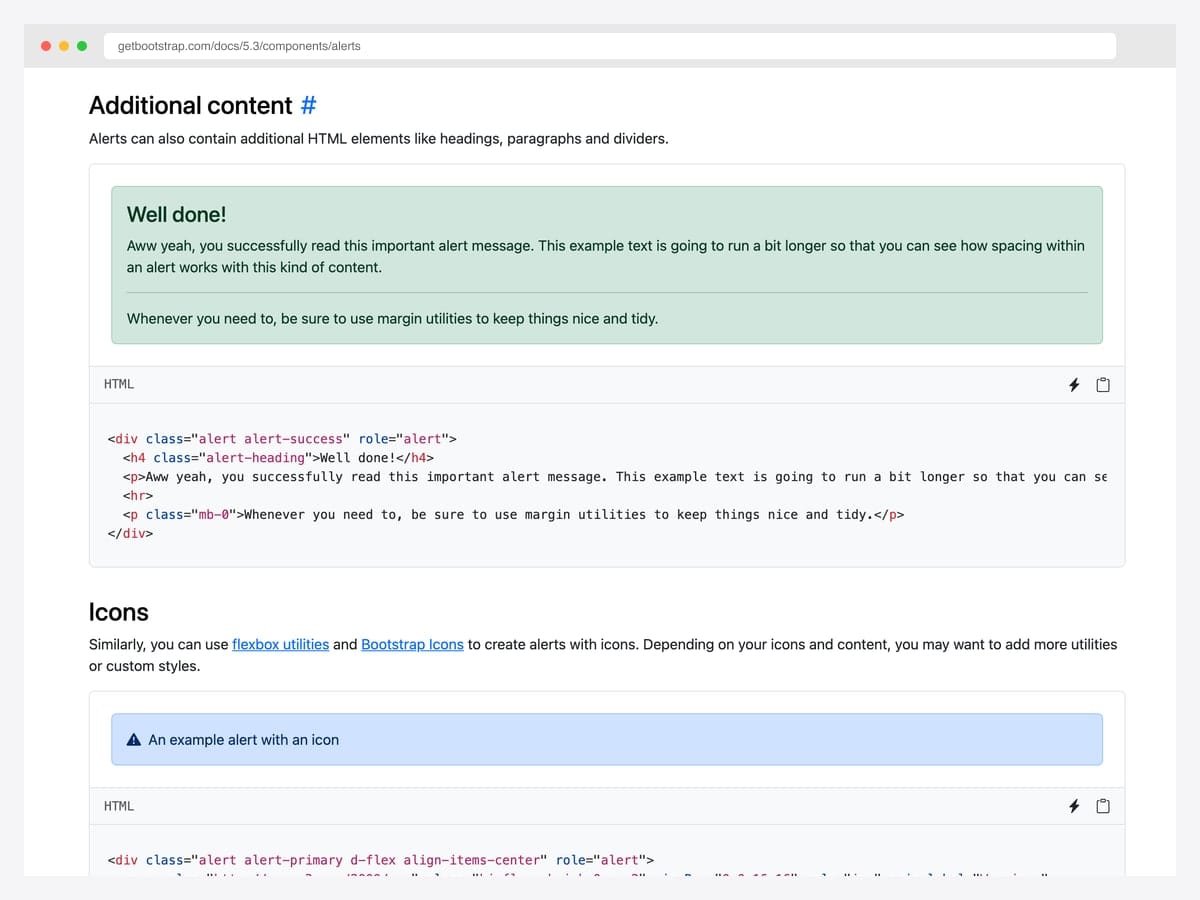Click the sentence 'Alerts can also contain additional'
The height and width of the screenshot is (900, 1200).
[x=378, y=138]
